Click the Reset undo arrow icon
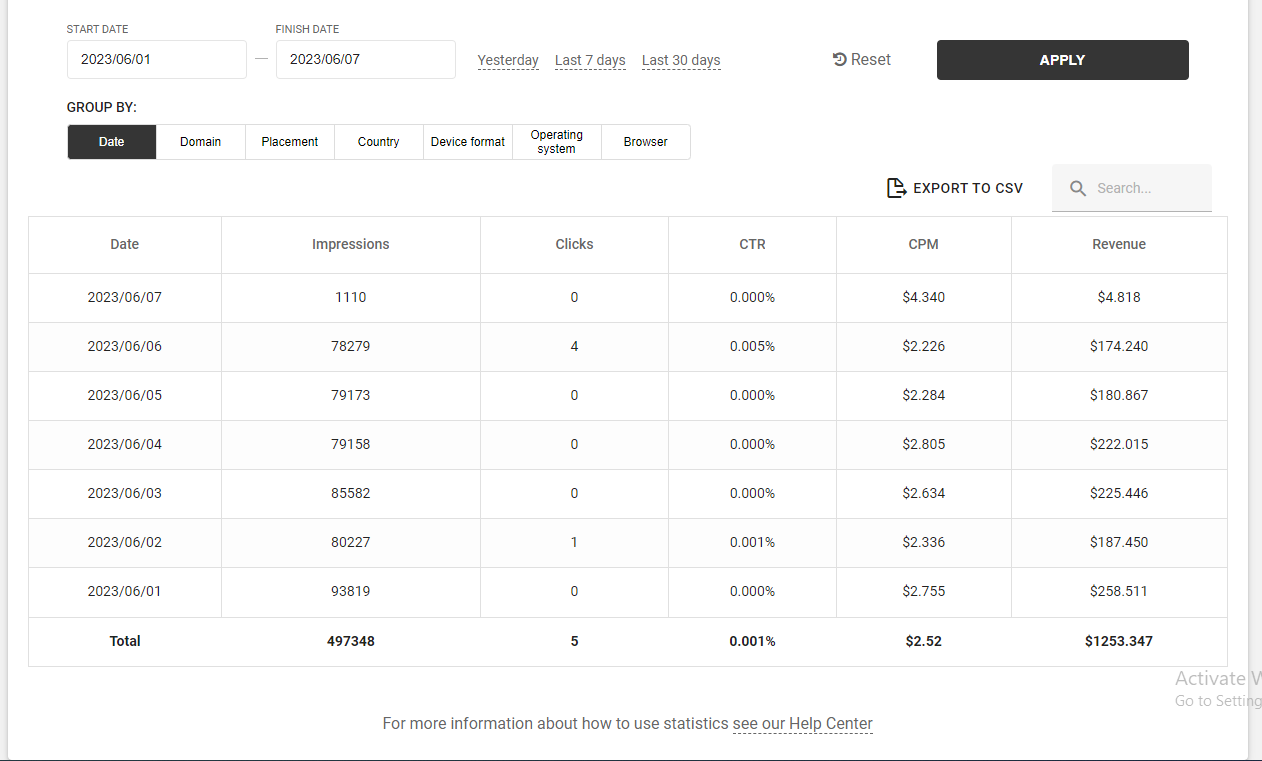 pyautogui.click(x=840, y=60)
